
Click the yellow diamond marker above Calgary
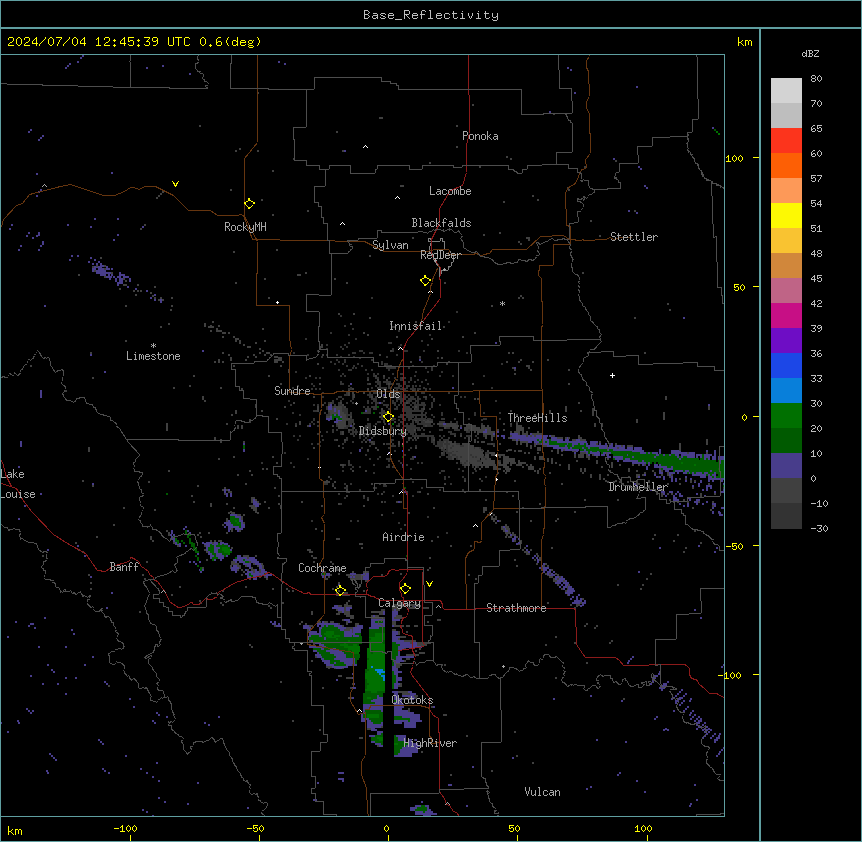pos(405,589)
